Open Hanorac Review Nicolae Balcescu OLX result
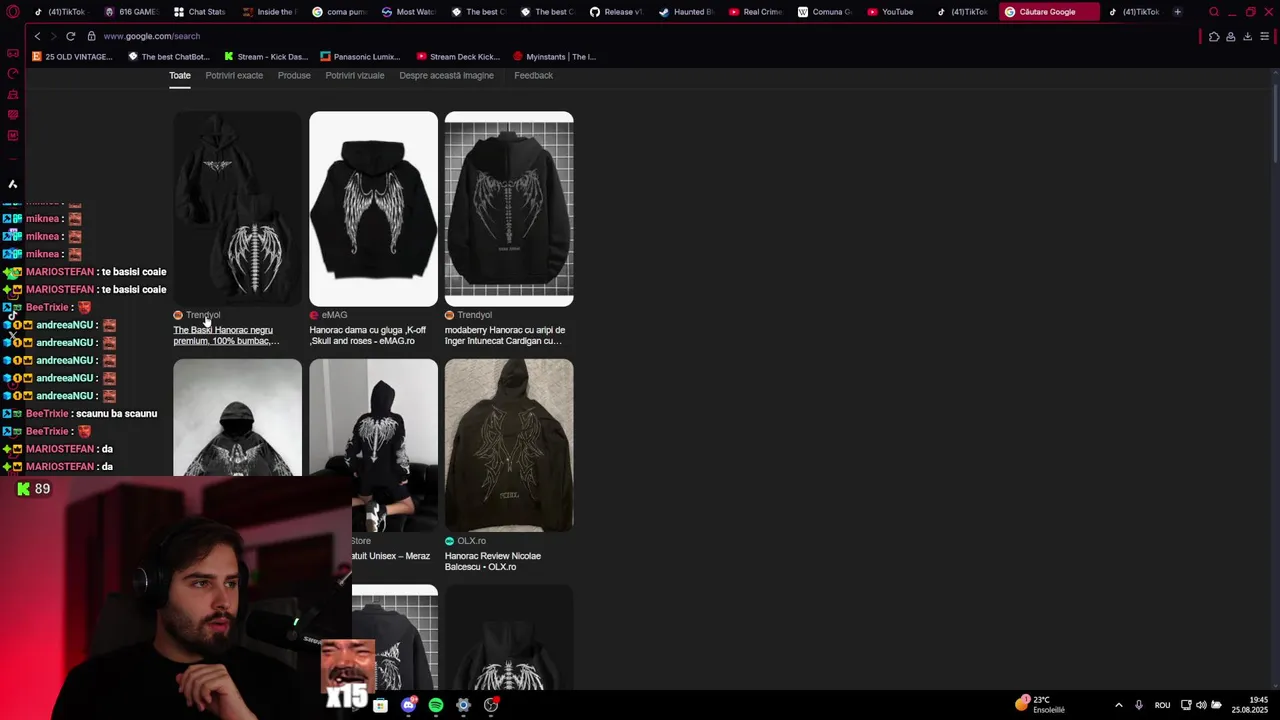This screenshot has height=720, width=1280. (493, 562)
